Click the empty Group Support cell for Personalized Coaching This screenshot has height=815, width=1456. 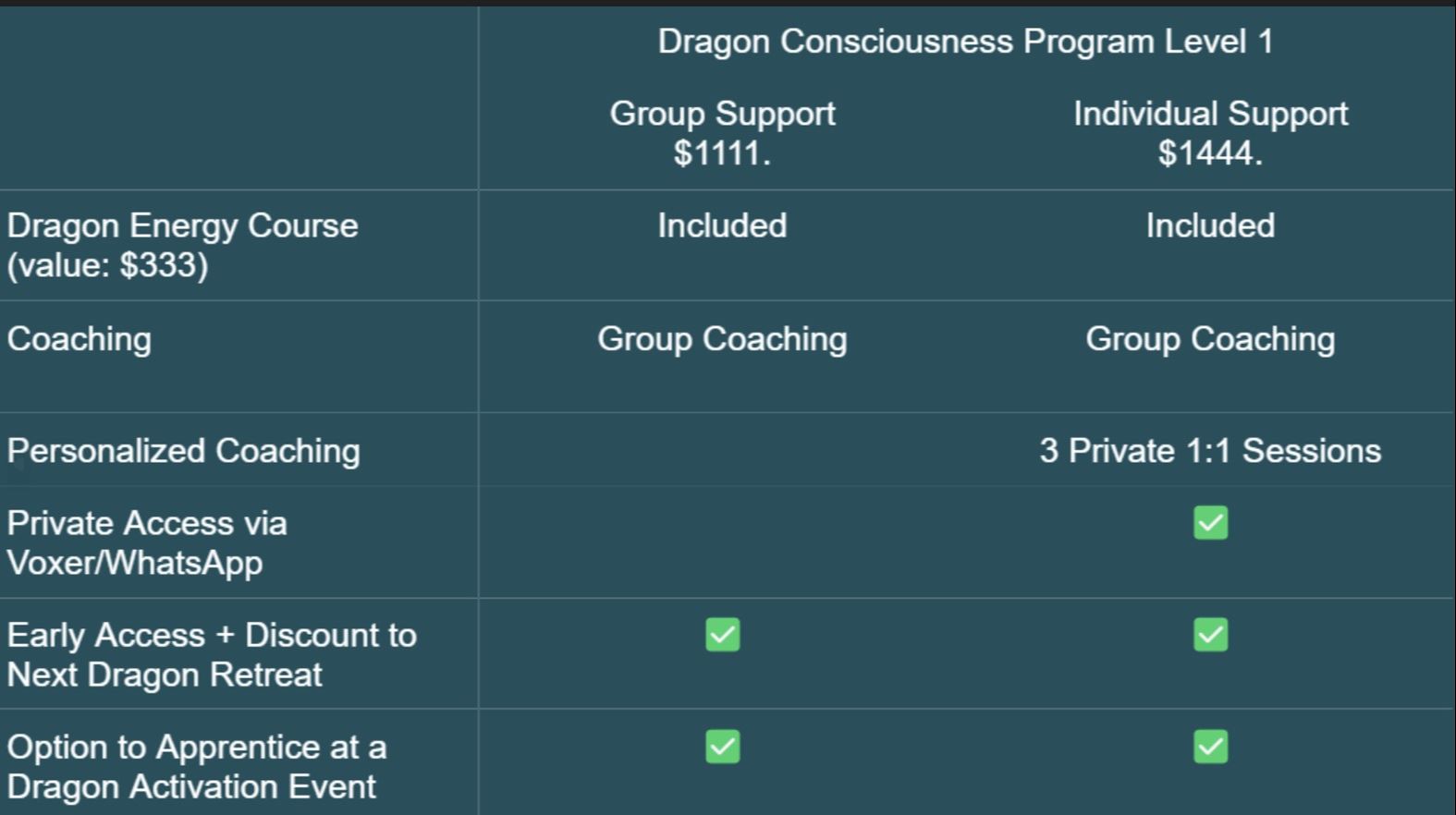722,451
